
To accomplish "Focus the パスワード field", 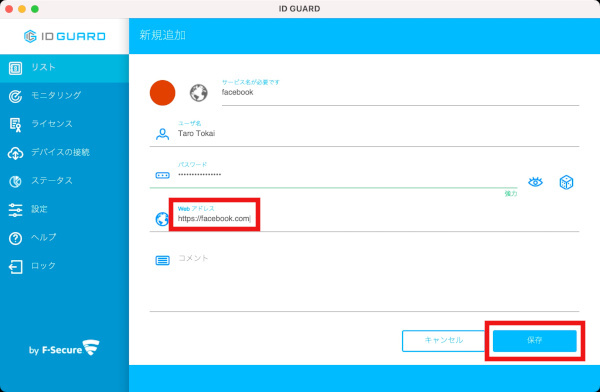I will (347, 175).
